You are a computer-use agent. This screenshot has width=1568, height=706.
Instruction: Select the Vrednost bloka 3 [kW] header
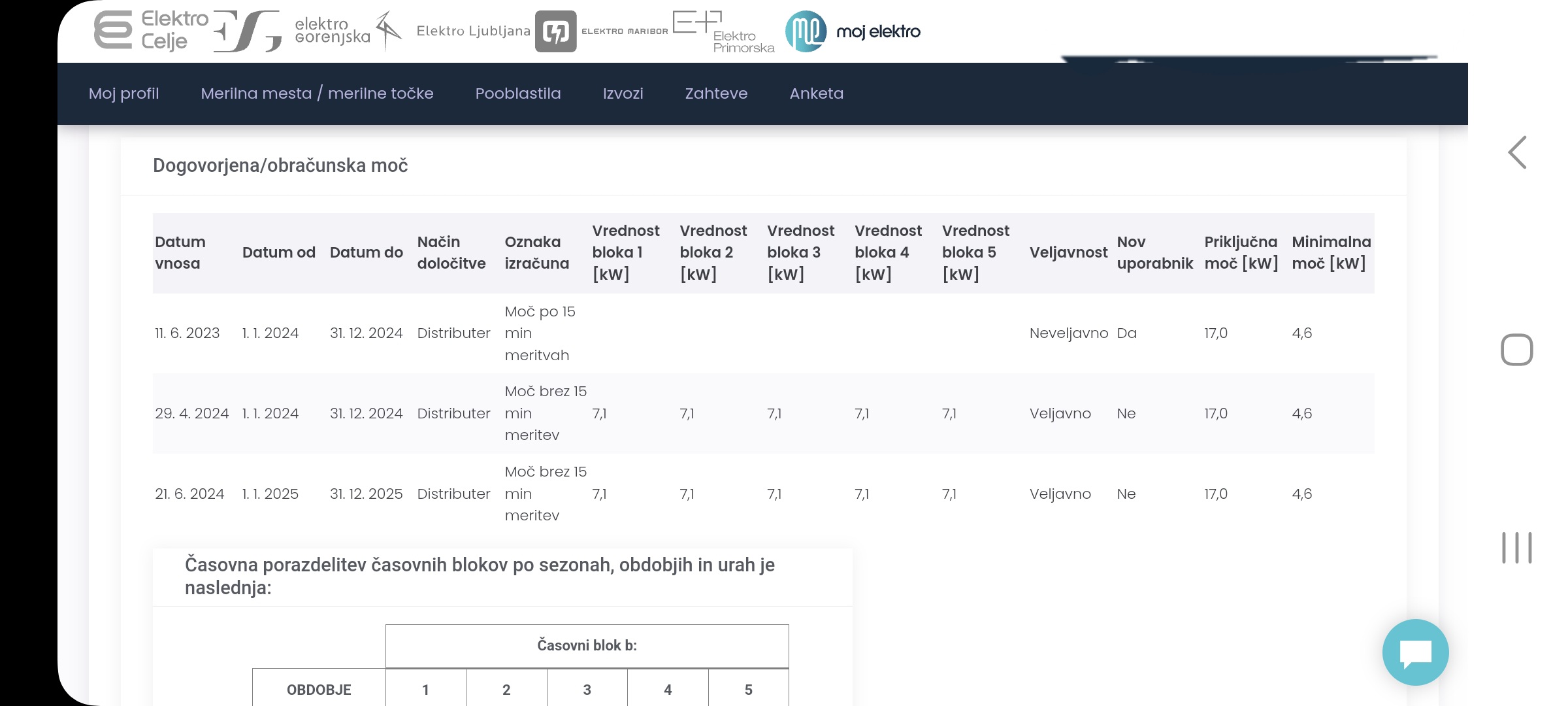point(801,252)
